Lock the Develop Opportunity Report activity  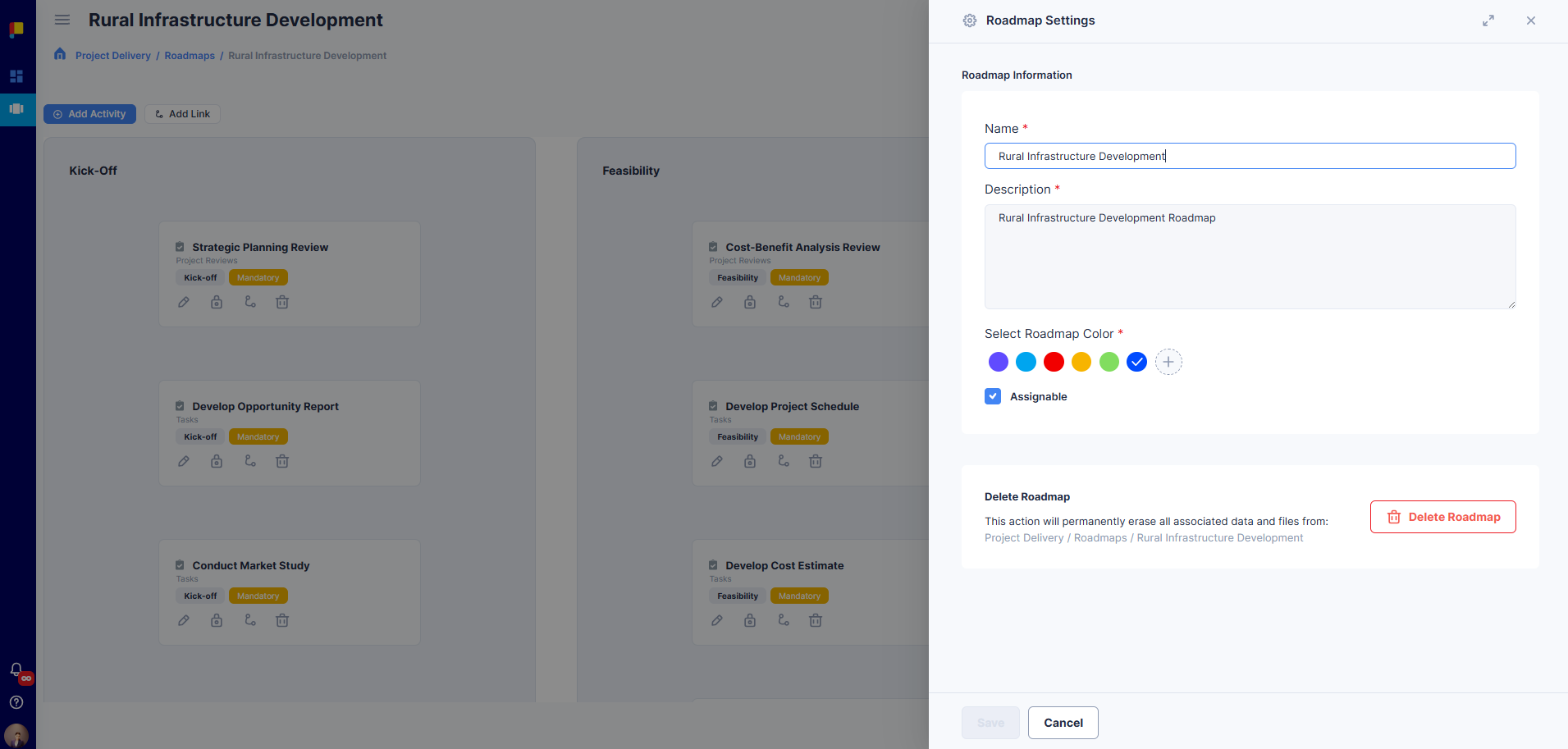coord(217,461)
